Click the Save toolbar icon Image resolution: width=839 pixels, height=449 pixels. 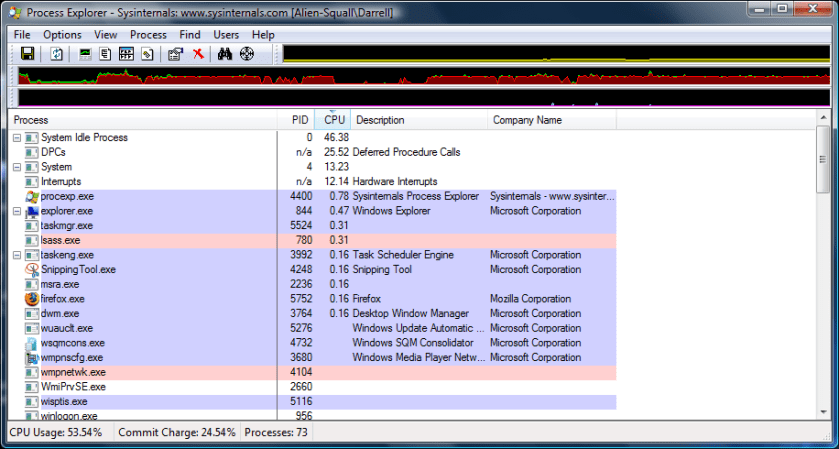(x=27, y=53)
